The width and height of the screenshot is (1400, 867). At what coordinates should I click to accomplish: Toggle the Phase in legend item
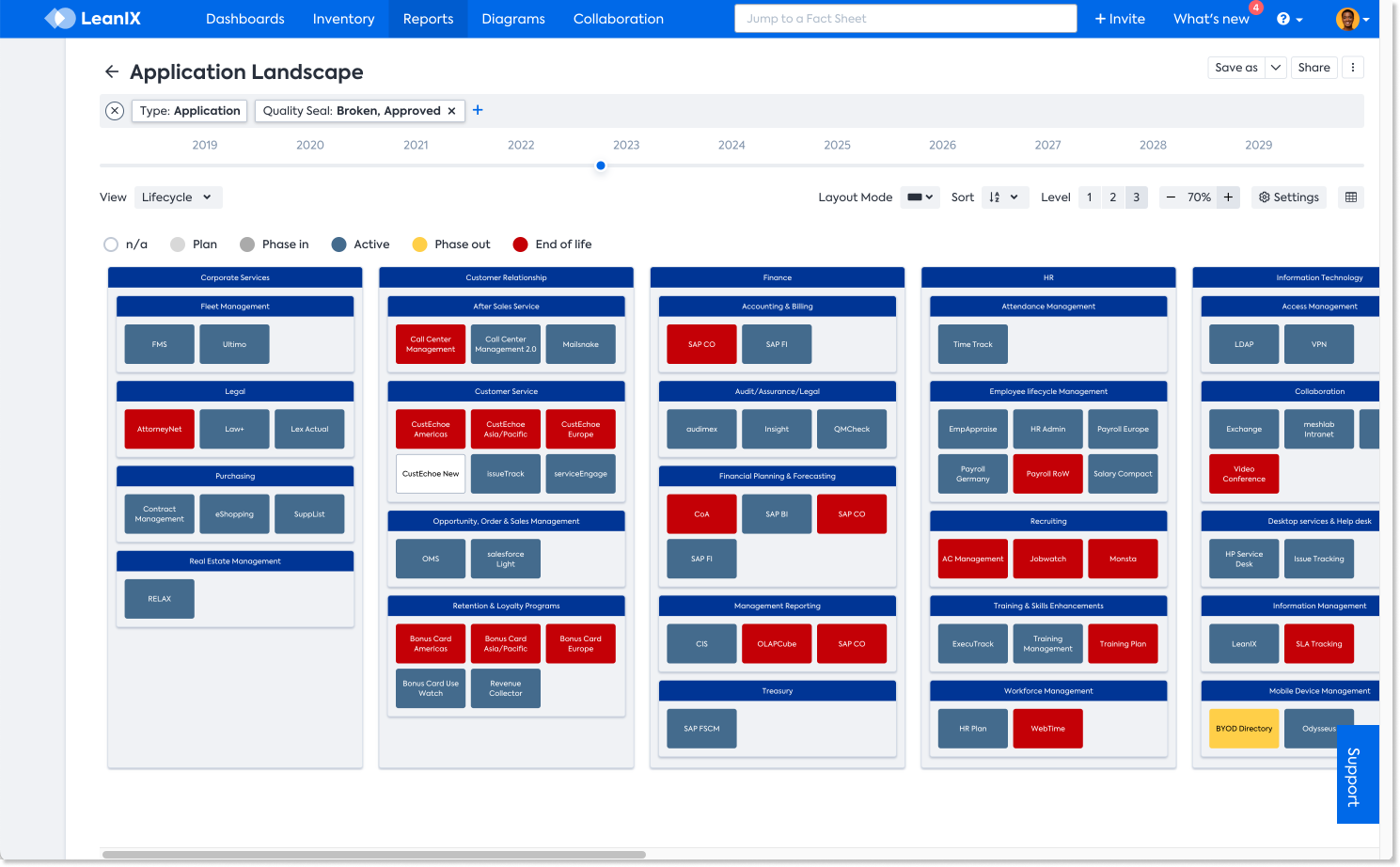tap(275, 244)
